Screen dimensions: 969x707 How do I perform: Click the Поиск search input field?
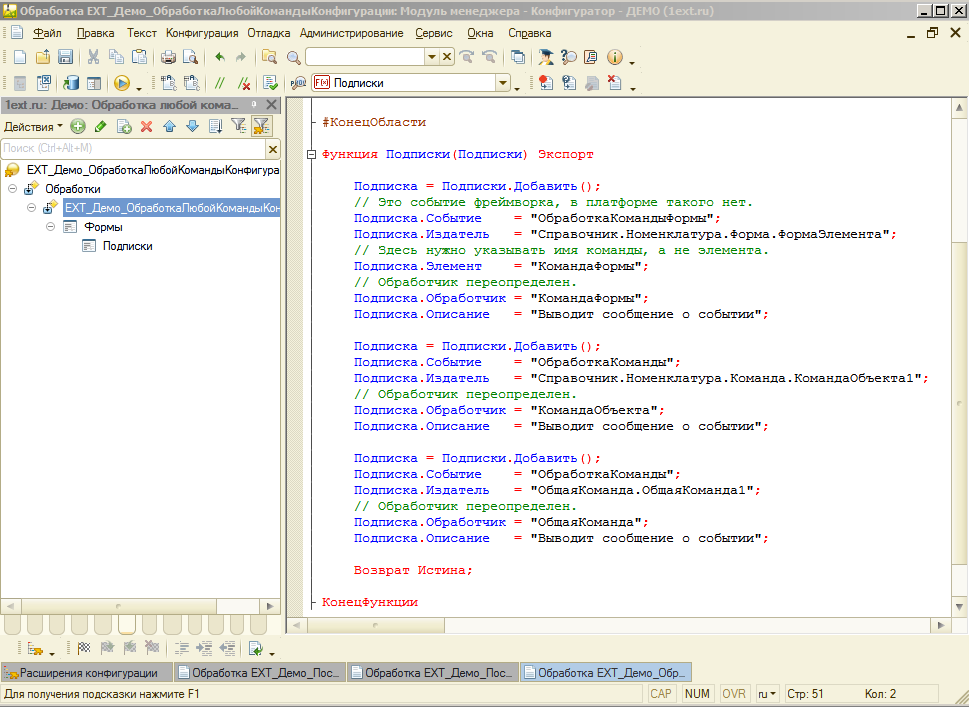(x=130, y=148)
